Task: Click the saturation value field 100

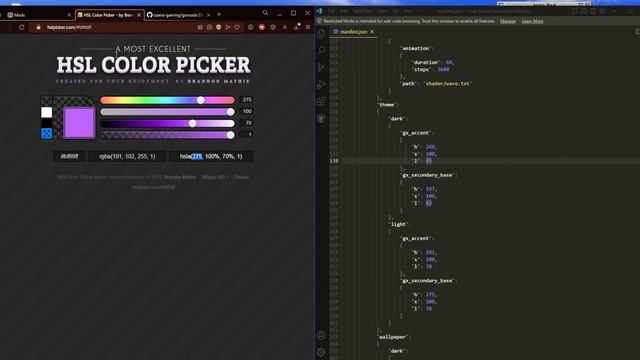Action: [x=246, y=111]
